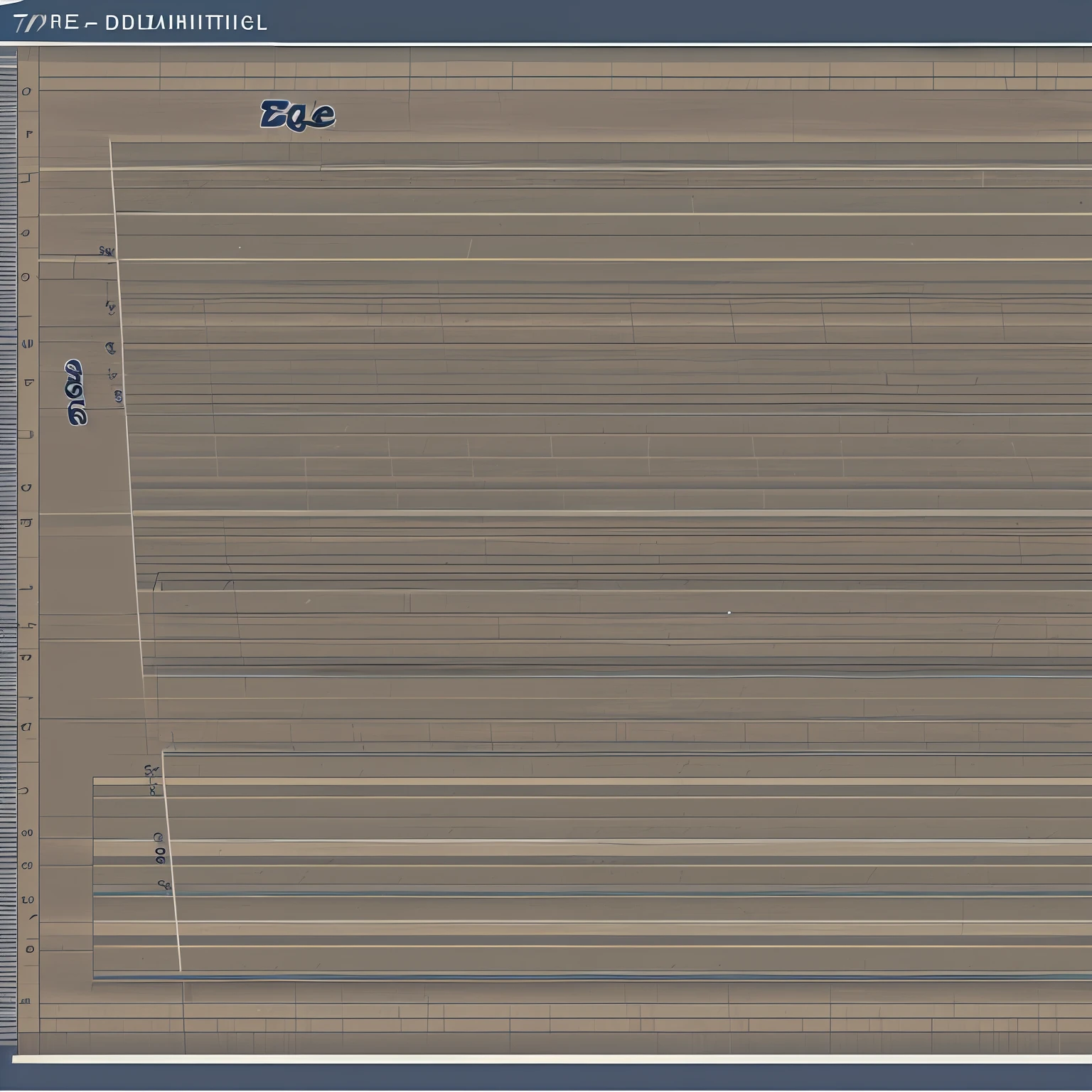
Task: Click the bold "Eqe" label near the top
Action: (297, 115)
